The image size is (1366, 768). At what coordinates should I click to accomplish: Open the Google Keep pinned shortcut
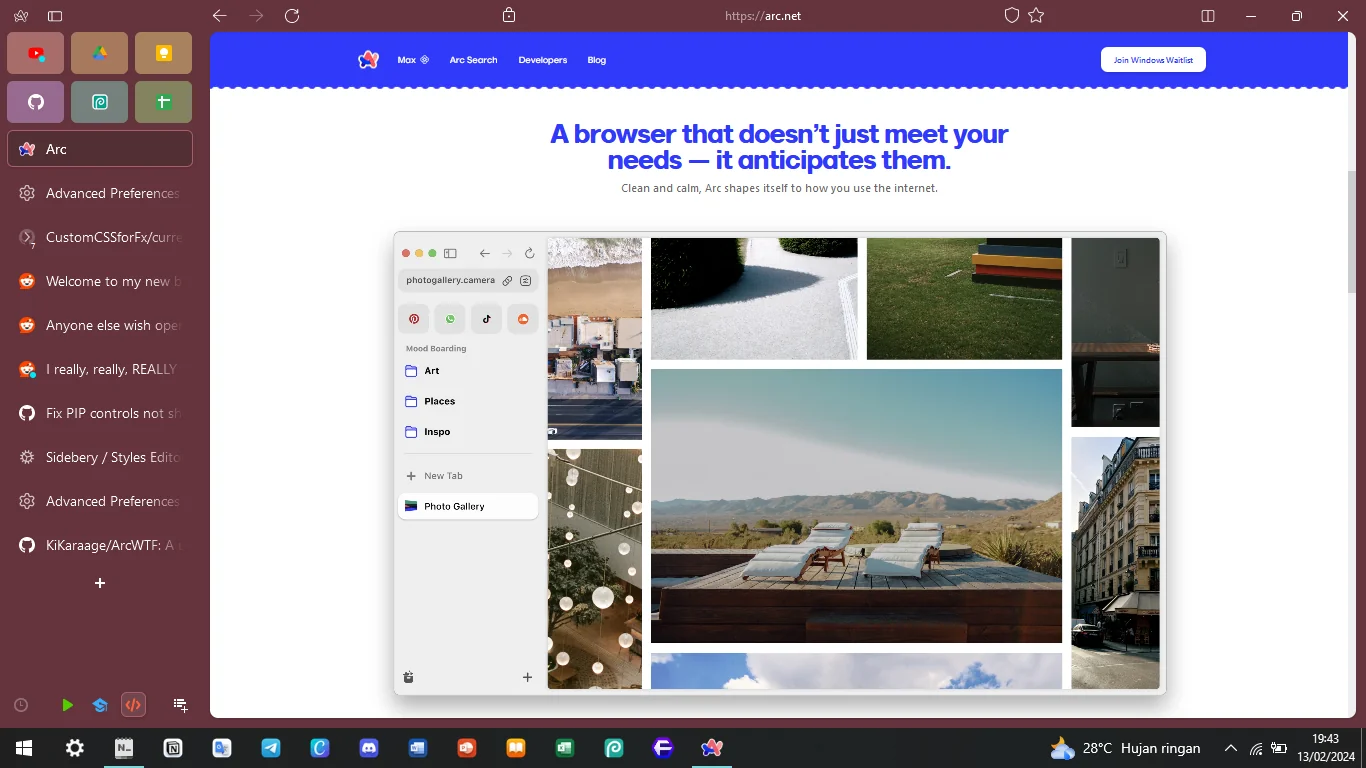(163, 52)
